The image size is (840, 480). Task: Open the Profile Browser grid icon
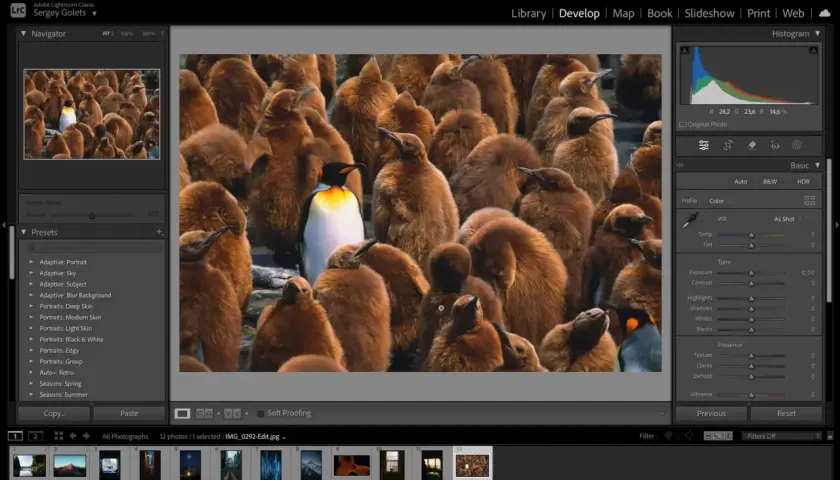pos(809,201)
